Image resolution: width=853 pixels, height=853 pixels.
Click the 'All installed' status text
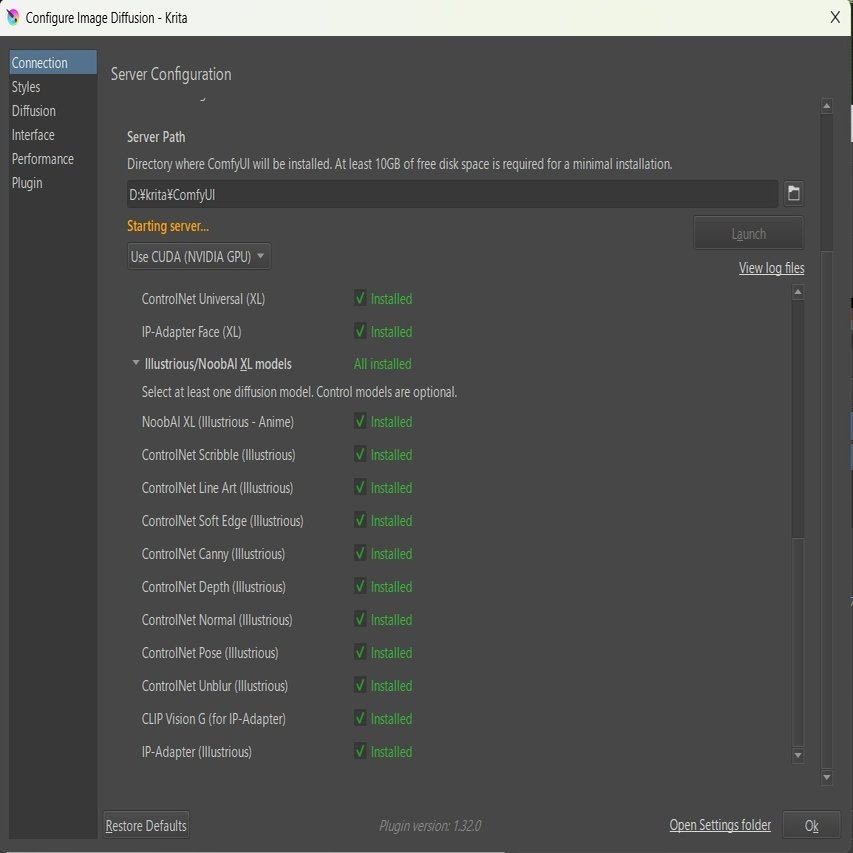click(x=382, y=363)
